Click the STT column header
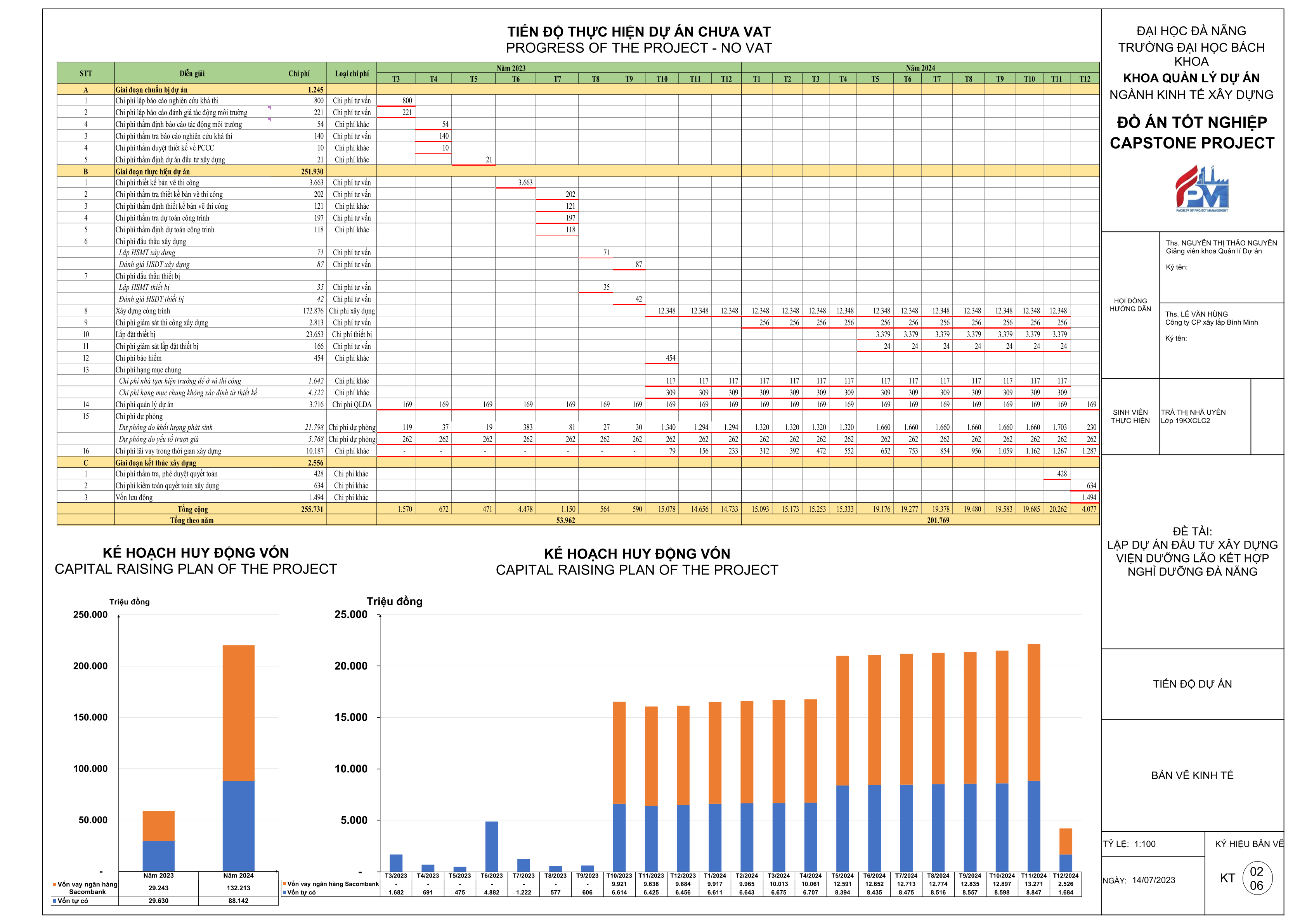 tap(86, 73)
